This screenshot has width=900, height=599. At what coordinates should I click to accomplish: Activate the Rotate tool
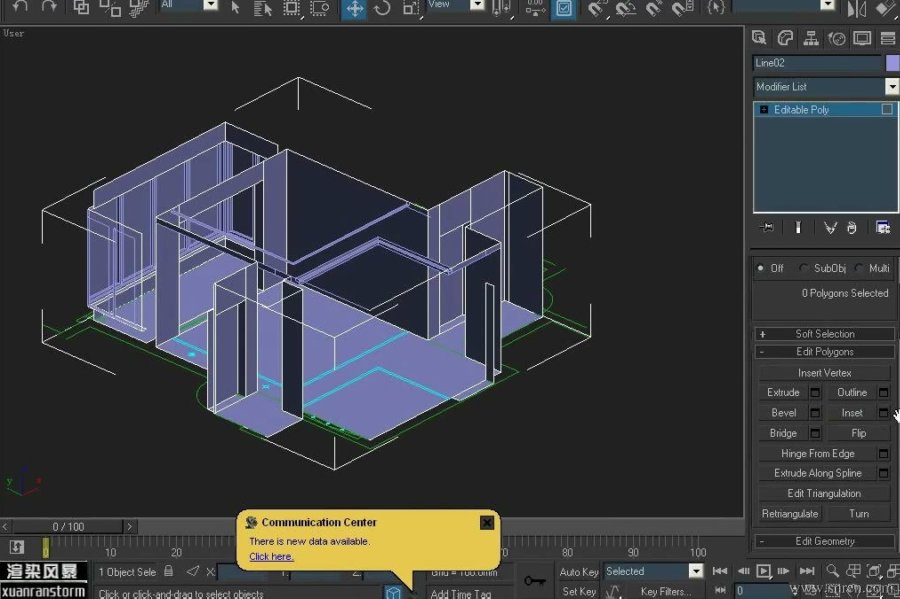tap(382, 9)
